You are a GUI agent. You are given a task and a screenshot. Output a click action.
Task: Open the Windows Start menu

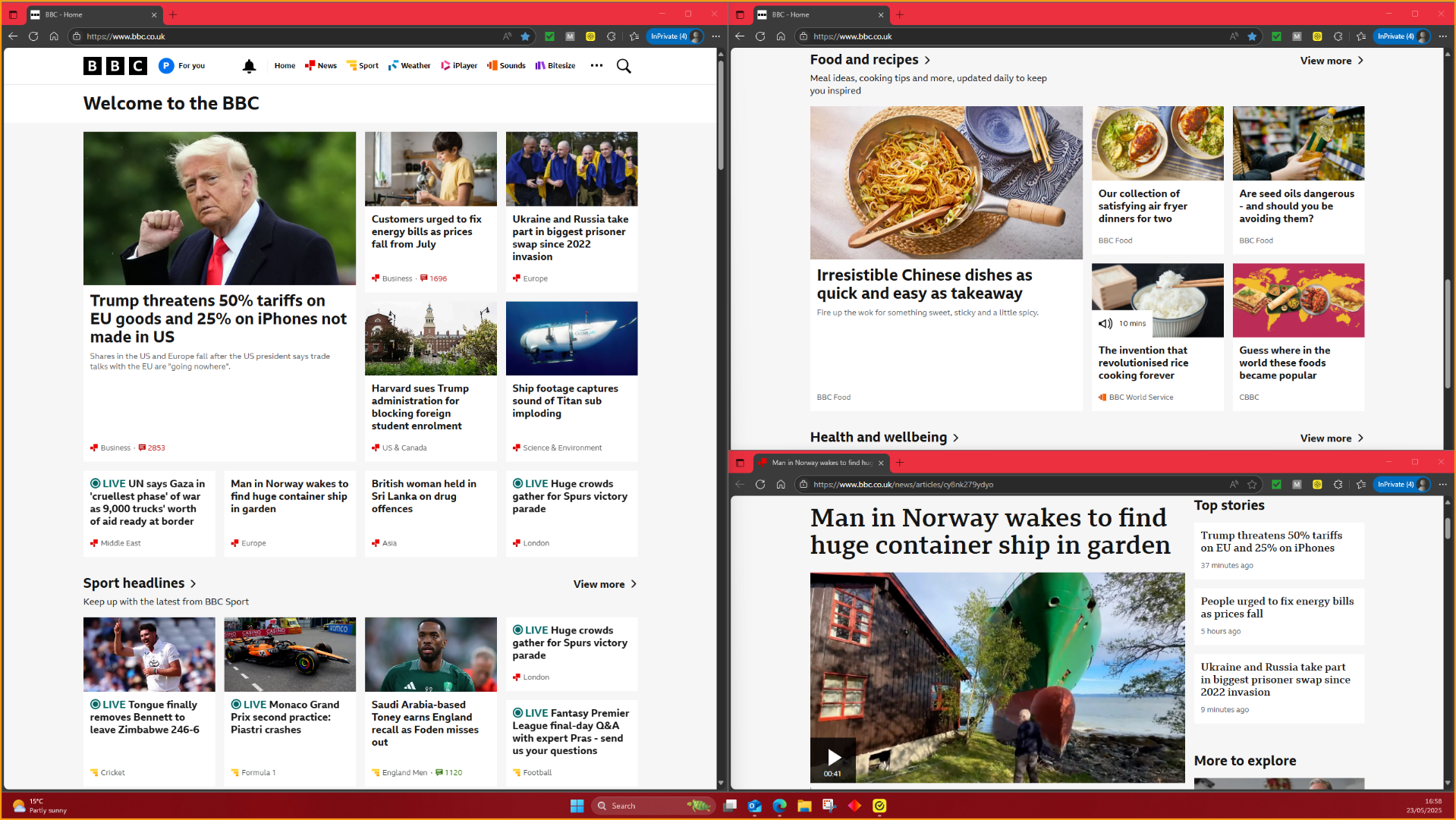click(x=577, y=806)
